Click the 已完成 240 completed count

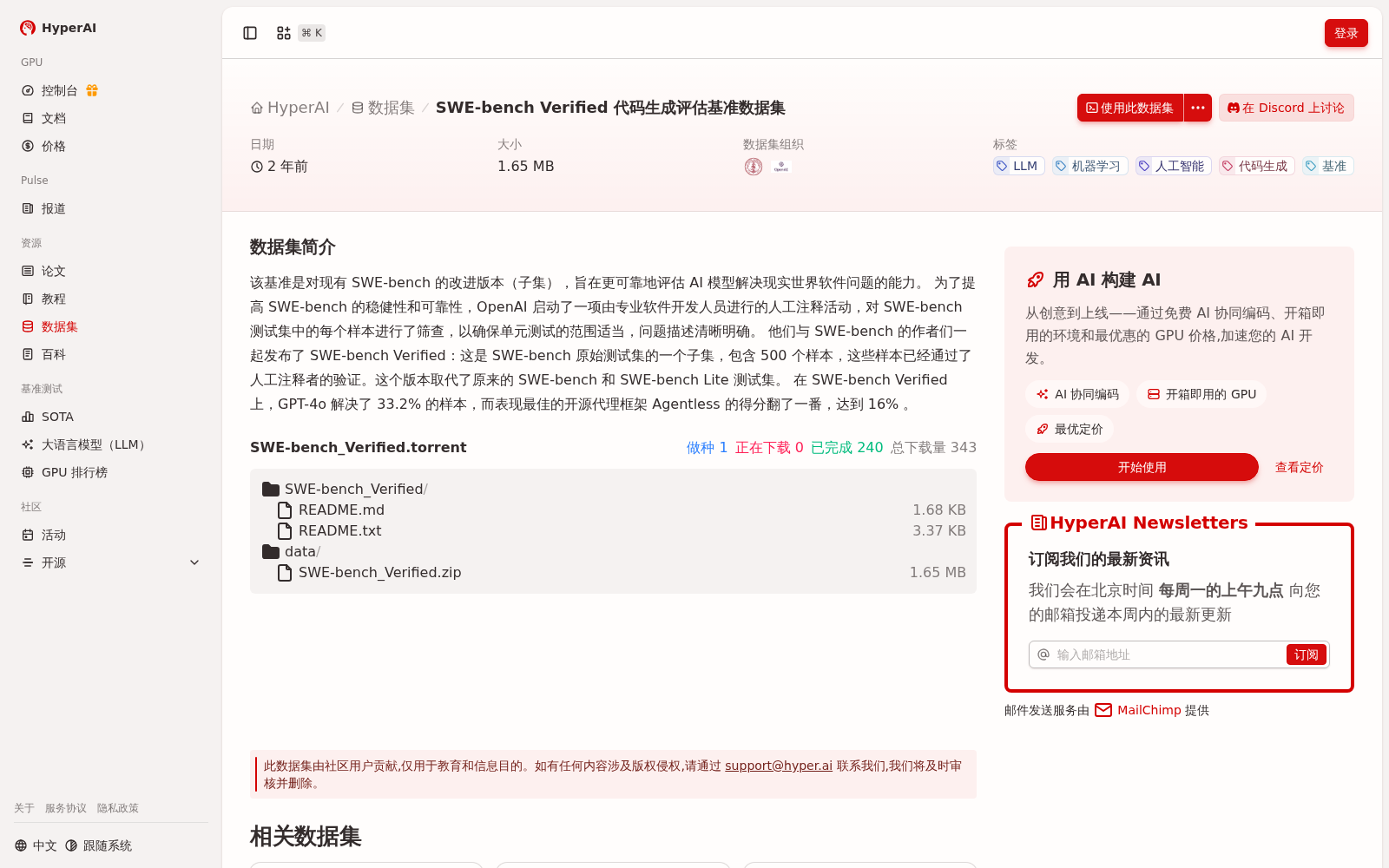pos(846,447)
